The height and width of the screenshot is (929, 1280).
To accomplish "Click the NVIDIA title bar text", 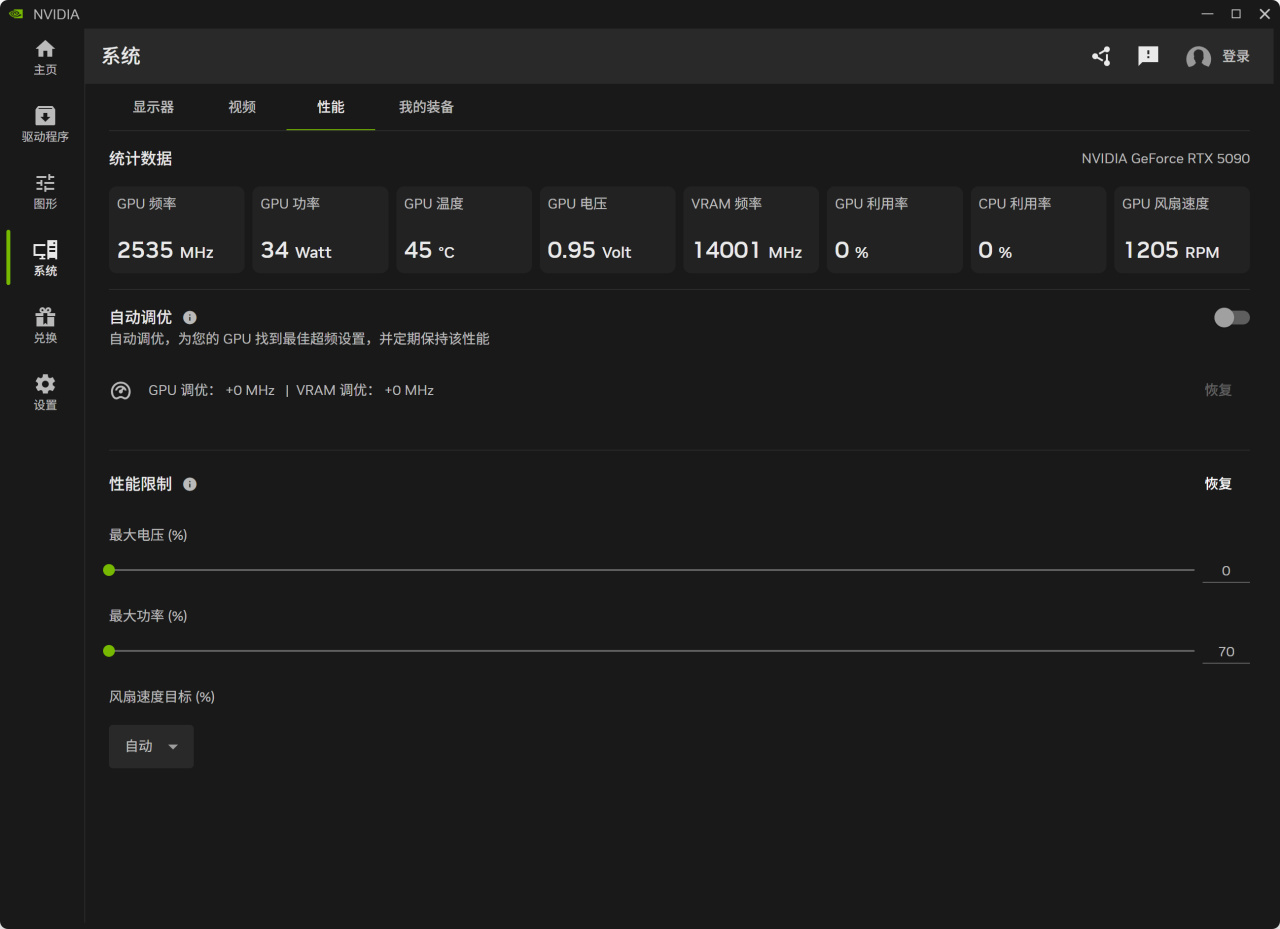I will point(56,14).
